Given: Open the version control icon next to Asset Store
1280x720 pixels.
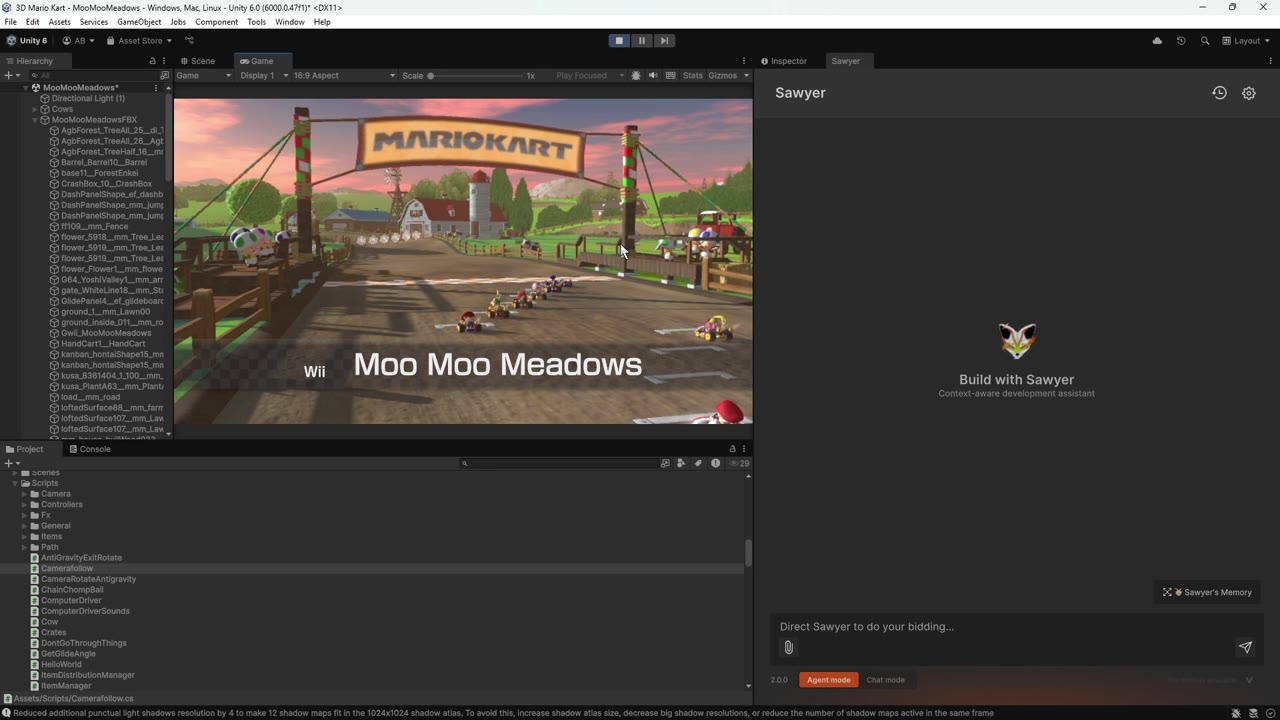Looking at the screenshot, I should pyautogui.click(x=189, y=41).
